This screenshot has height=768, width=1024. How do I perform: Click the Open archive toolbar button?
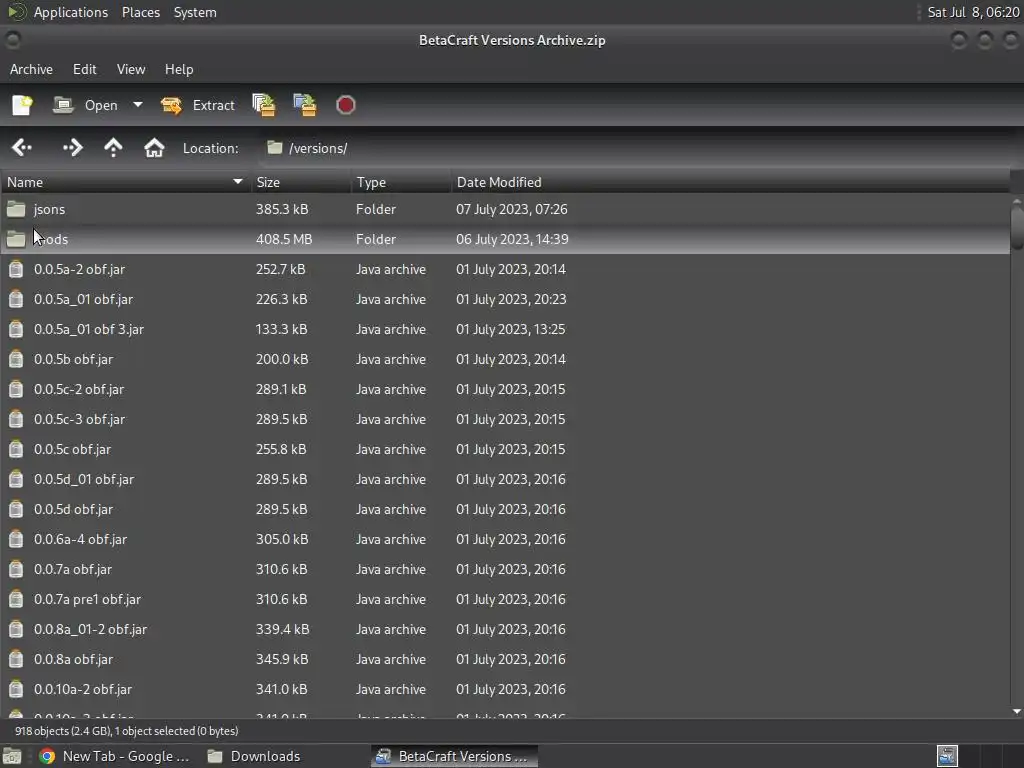tap(86, 105)
